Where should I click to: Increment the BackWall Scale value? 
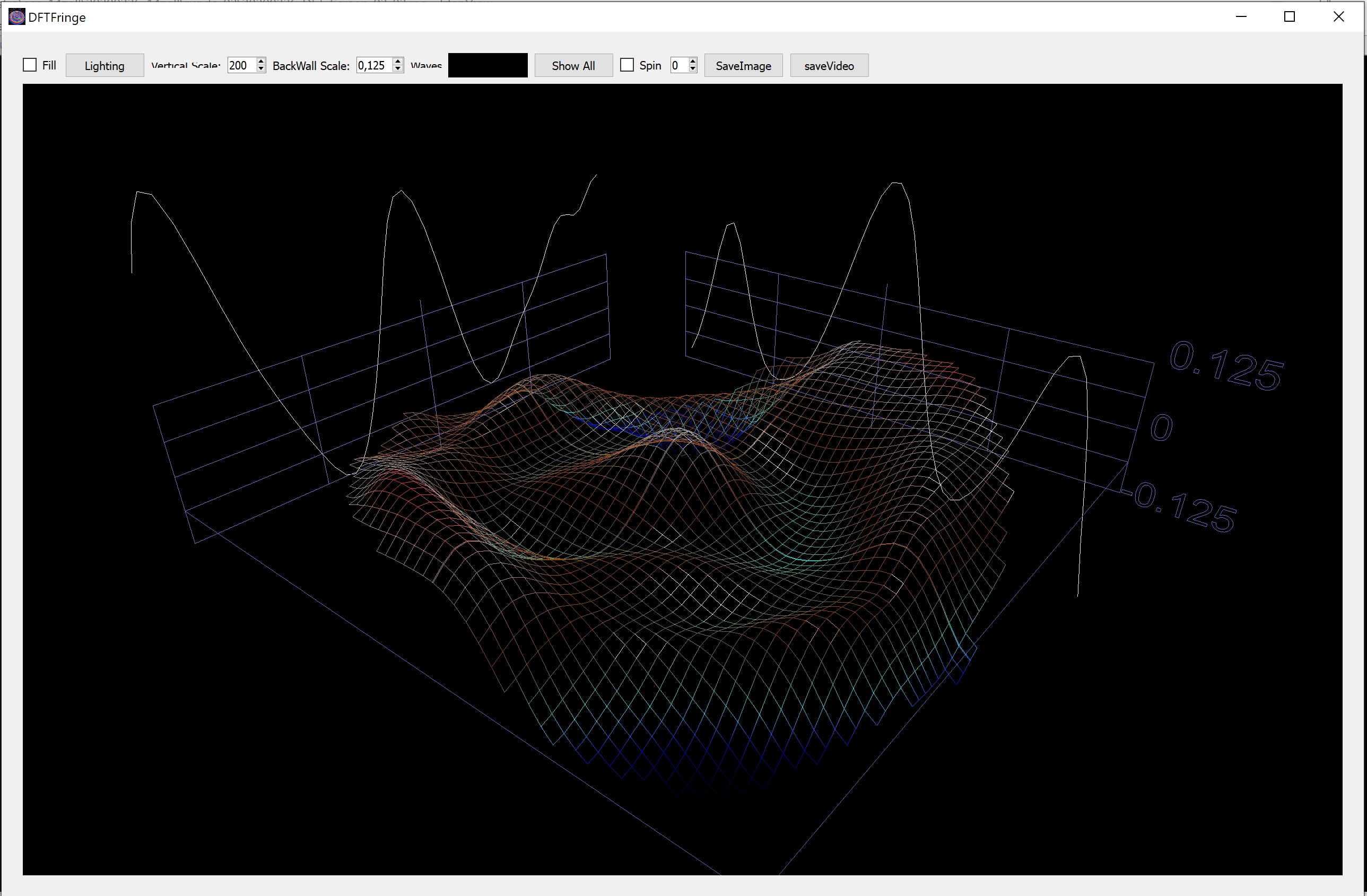pos(398,62)
